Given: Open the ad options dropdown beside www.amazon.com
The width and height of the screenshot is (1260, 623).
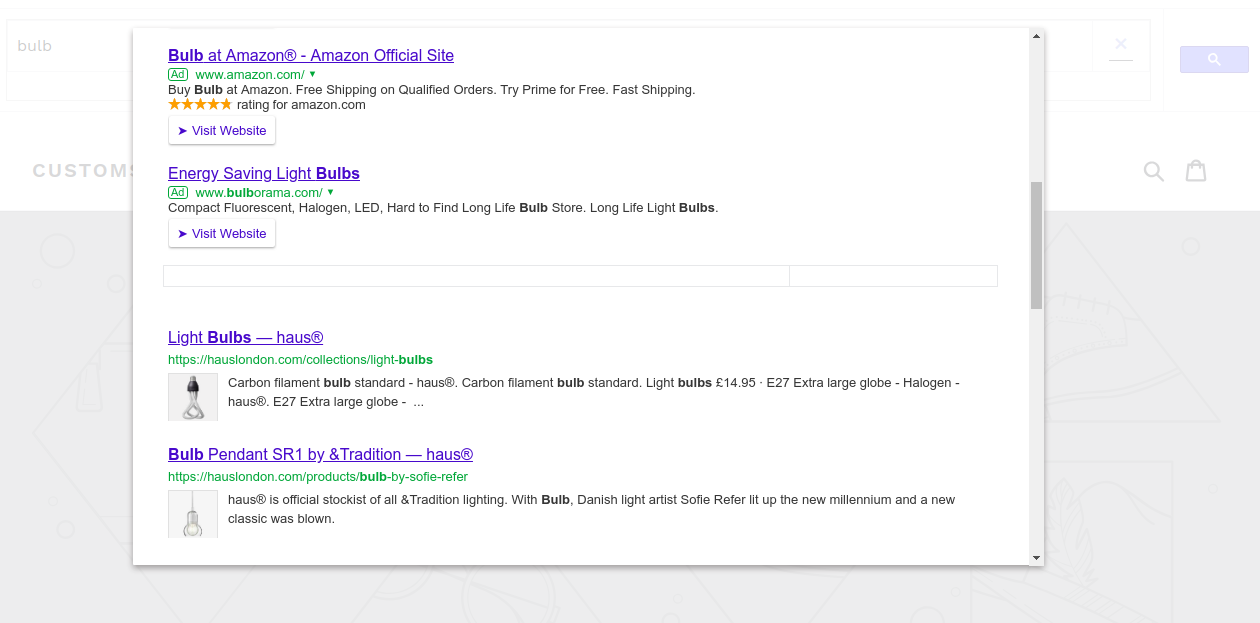Looking at the screenshot, I should (312, 74).
